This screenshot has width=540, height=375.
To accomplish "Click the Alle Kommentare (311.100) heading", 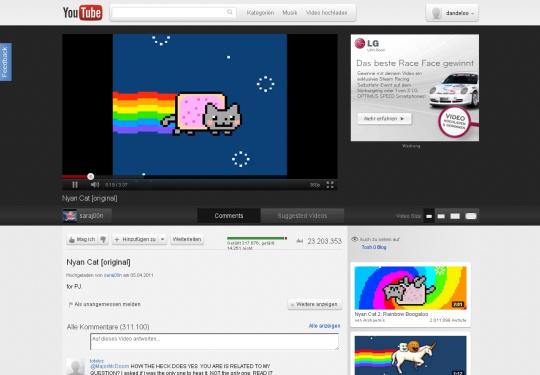I will [x=108, y=327].
